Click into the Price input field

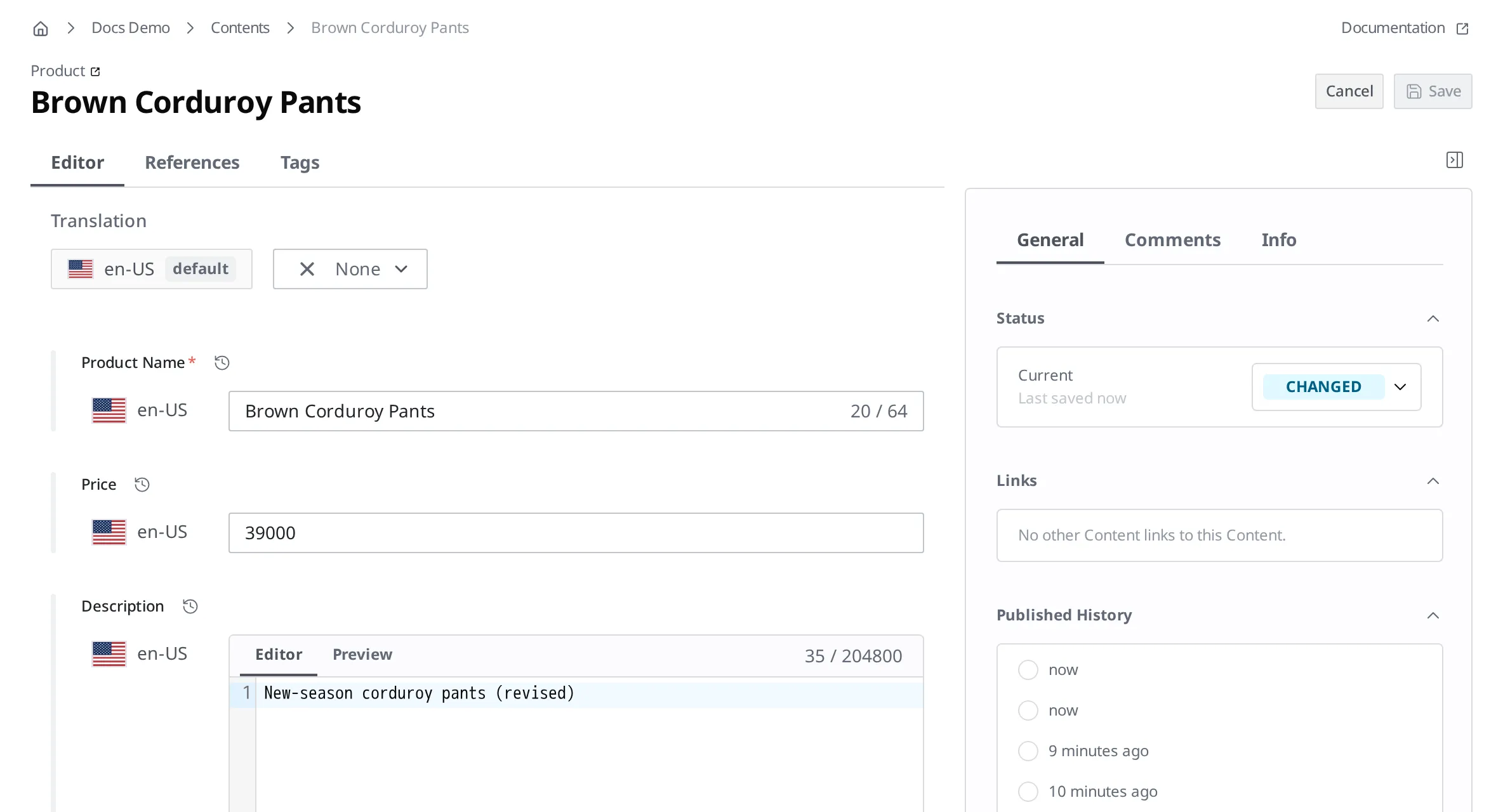click(576, 533)
